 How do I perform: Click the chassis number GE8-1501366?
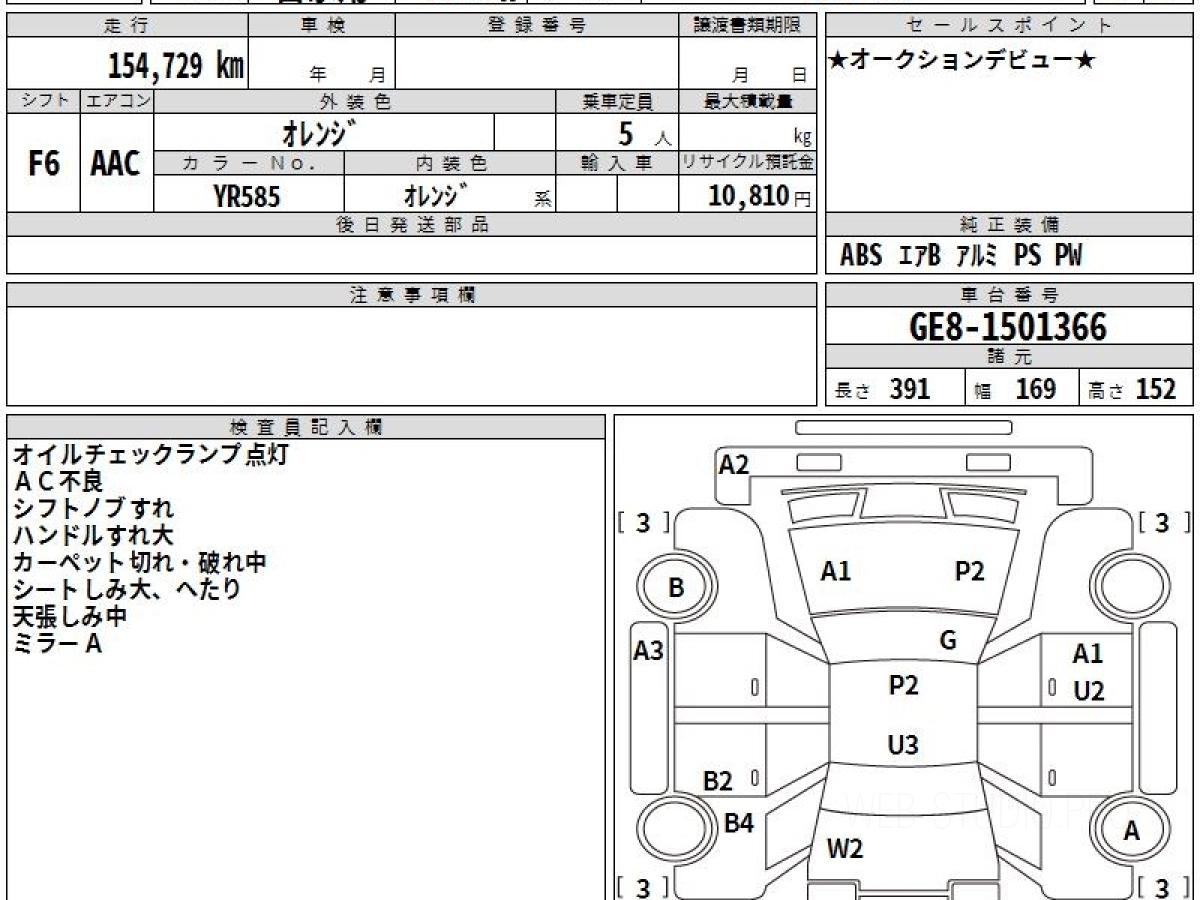click(1010, 326)
